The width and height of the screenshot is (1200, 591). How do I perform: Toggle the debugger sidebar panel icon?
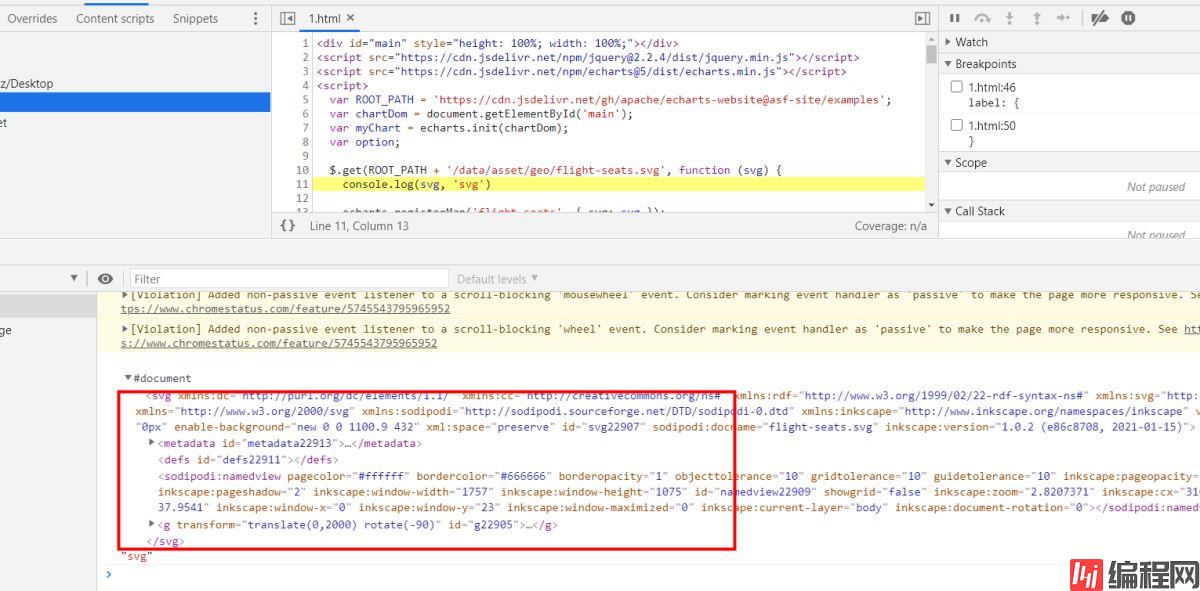[x=922, y=18]
